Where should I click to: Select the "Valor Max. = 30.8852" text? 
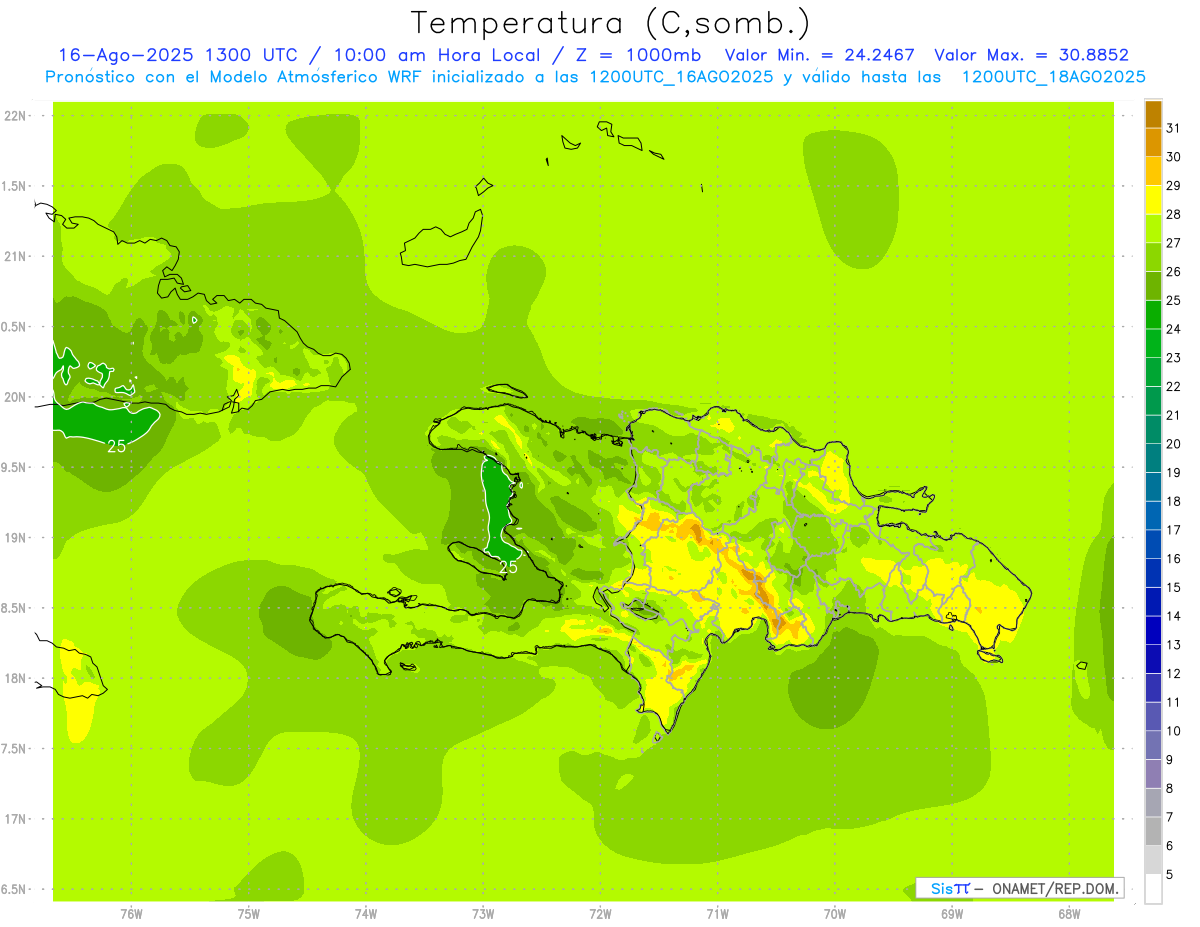1031,55
